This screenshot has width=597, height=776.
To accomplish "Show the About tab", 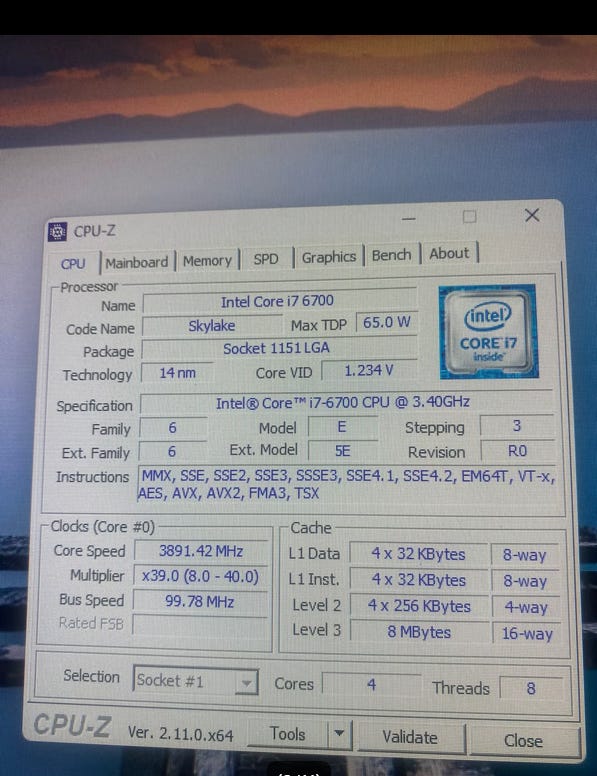I will click(x=449, y=253).
